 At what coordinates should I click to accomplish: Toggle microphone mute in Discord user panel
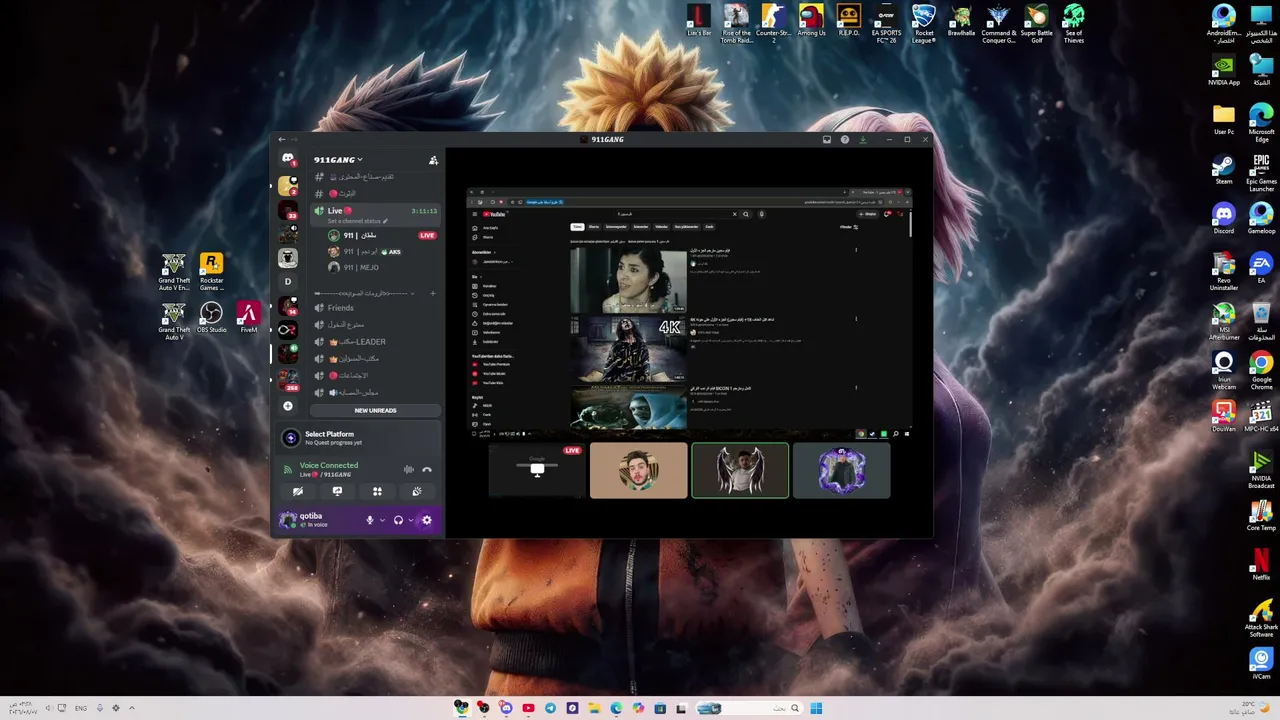click(369, 520)
